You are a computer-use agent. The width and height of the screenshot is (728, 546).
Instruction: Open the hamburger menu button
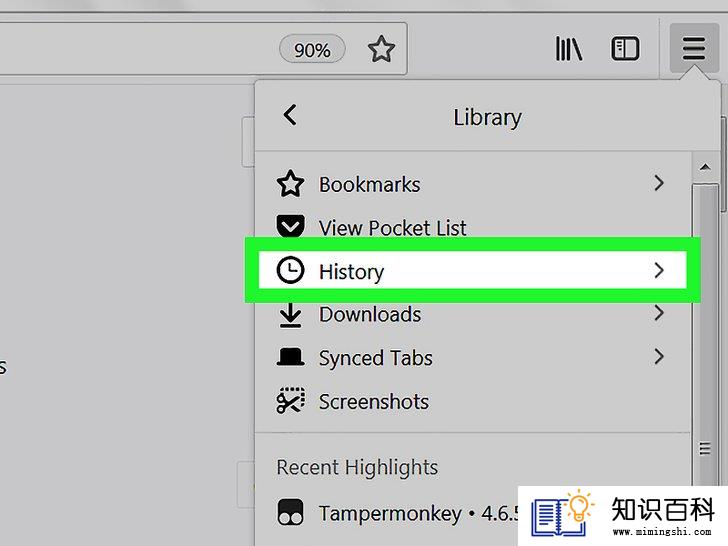pos(694,48)
